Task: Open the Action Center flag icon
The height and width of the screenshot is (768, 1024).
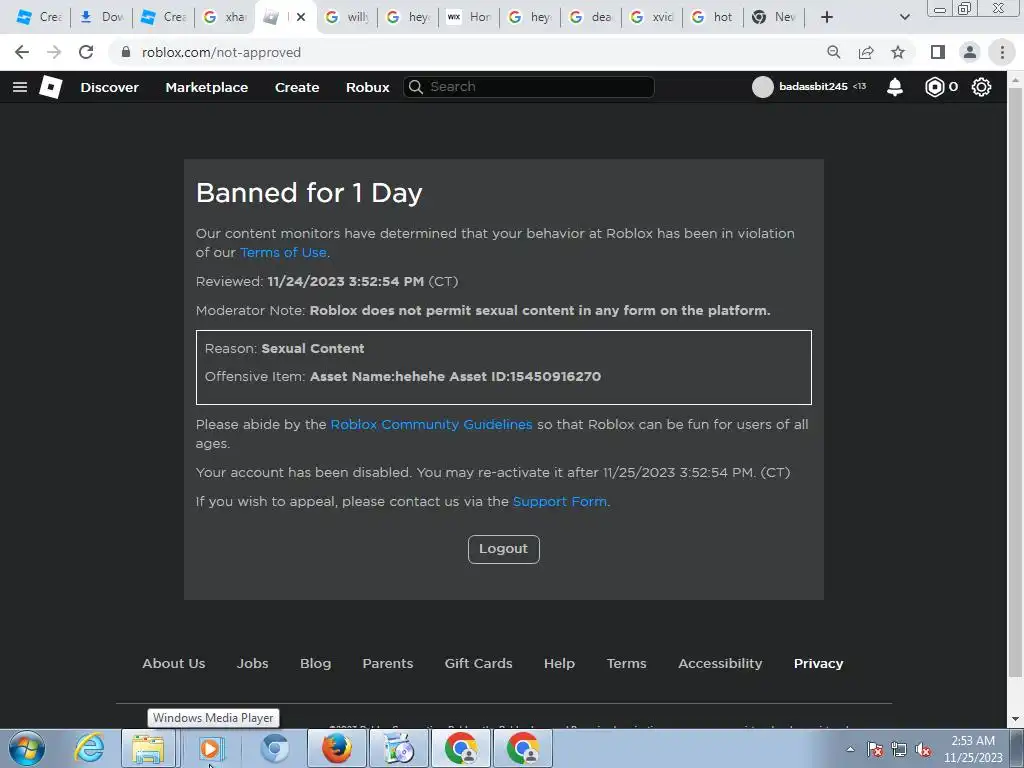Action: pyautogui.click(x=874, y=750)
